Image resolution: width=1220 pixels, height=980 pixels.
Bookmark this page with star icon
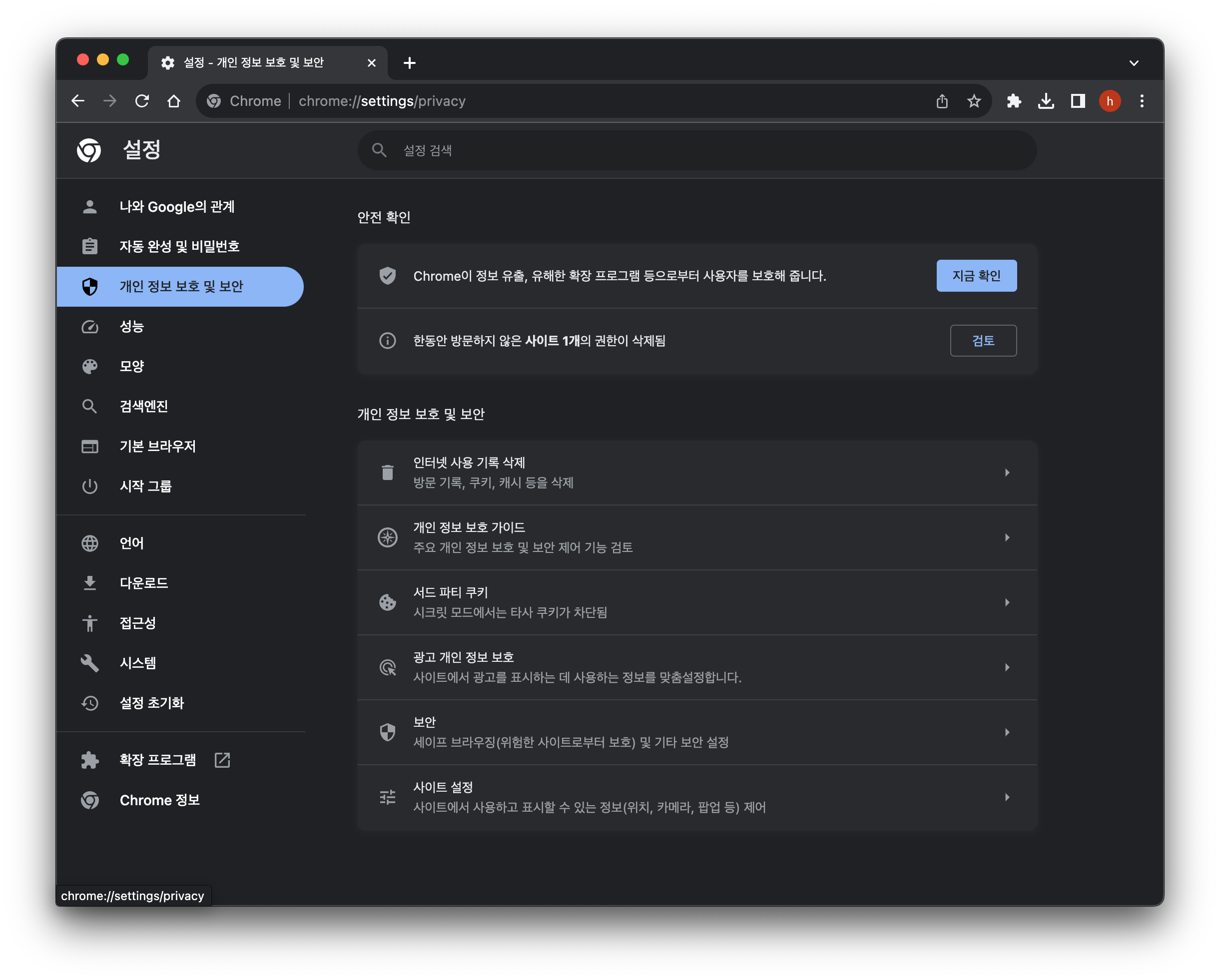[973, 101]
